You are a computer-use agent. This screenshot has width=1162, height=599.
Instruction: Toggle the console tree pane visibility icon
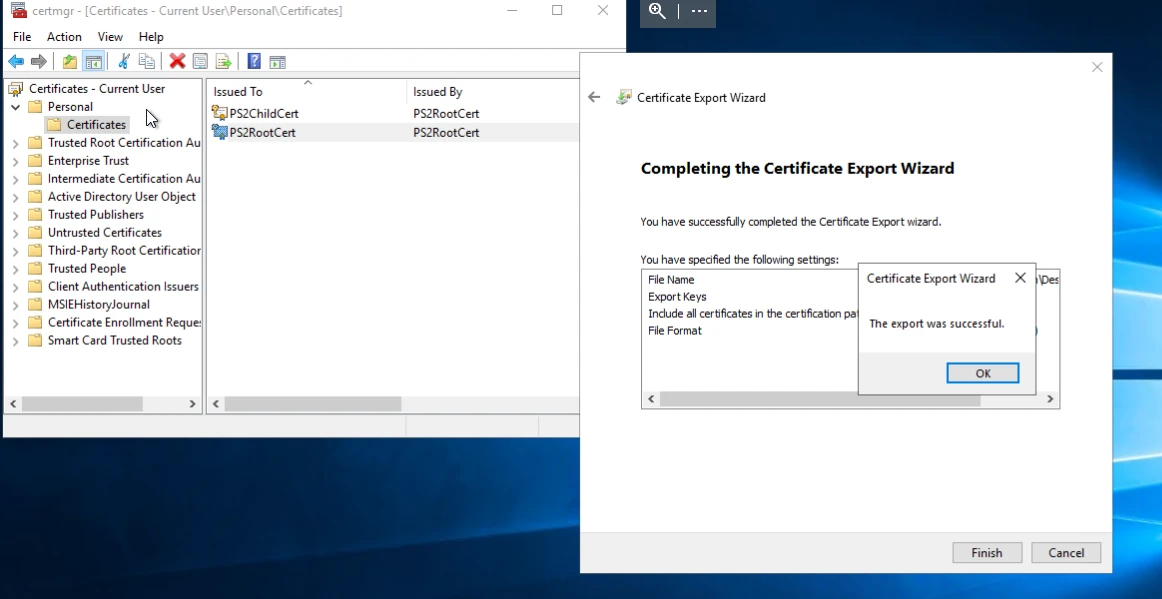tap(93, 61)
